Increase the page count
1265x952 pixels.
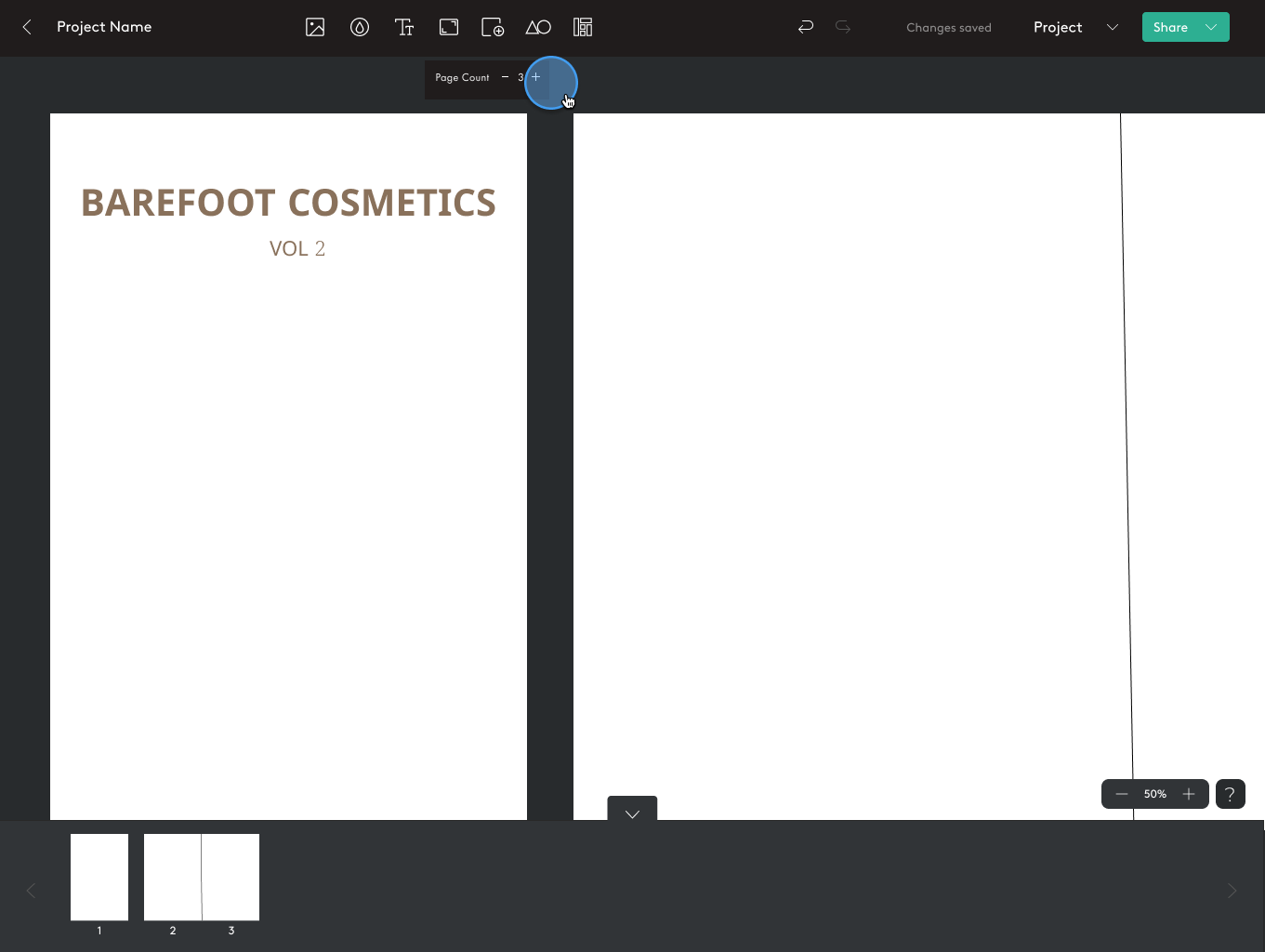point(535,77)
